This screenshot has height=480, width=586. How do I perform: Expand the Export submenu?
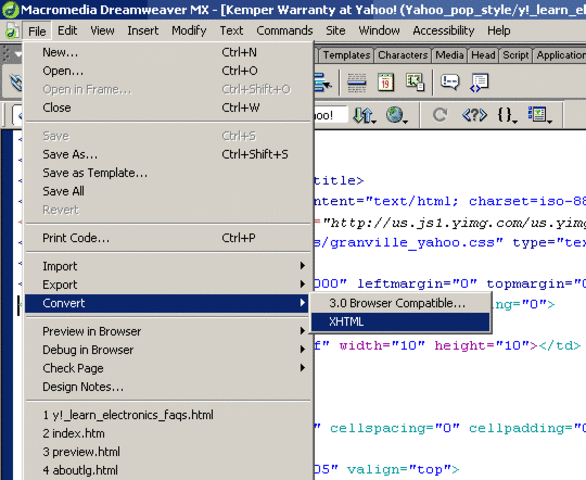[168, 284]
